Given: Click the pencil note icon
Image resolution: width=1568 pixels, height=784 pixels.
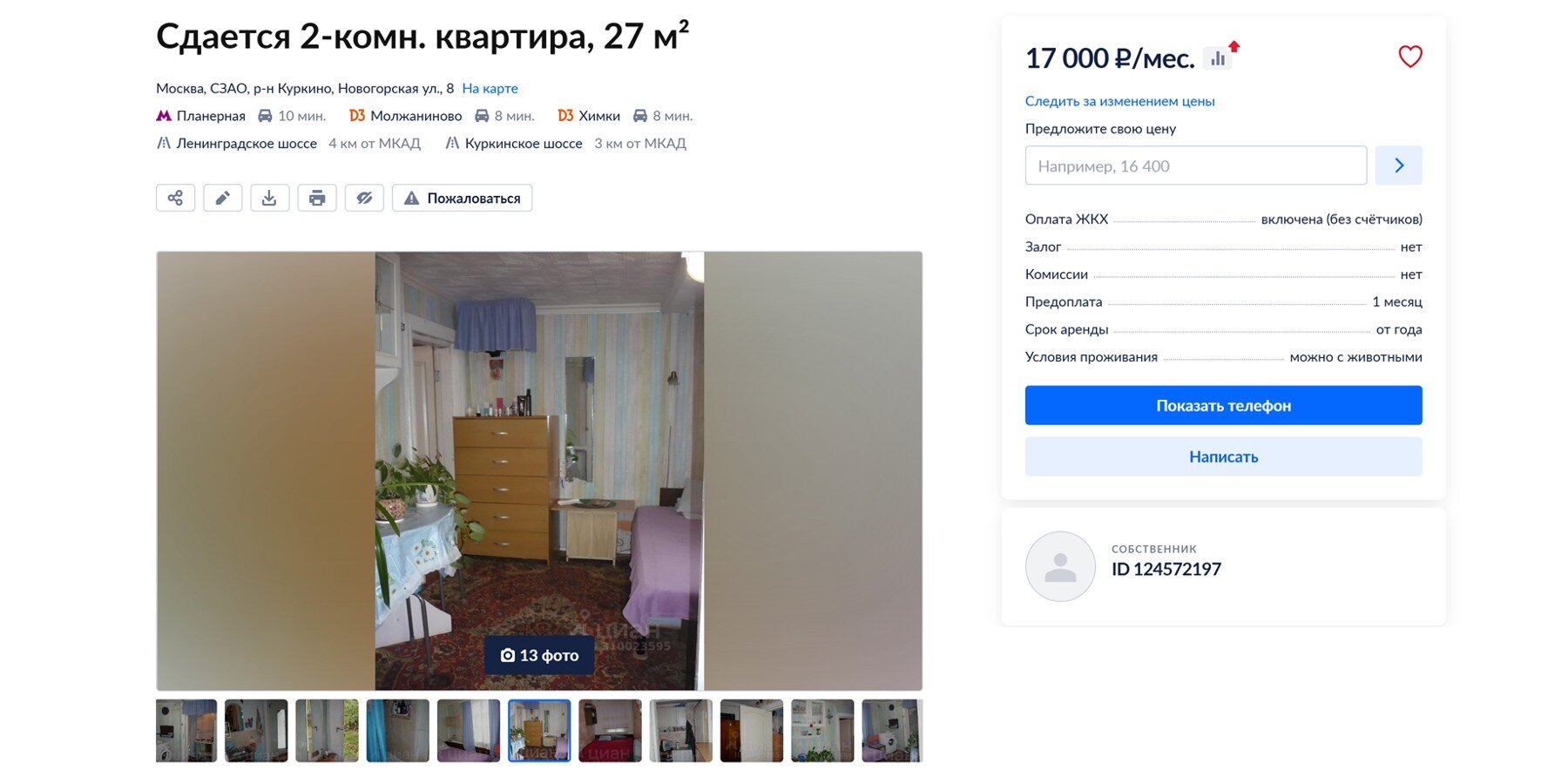Looking at the screenshot, I should (x=222, y=198).
